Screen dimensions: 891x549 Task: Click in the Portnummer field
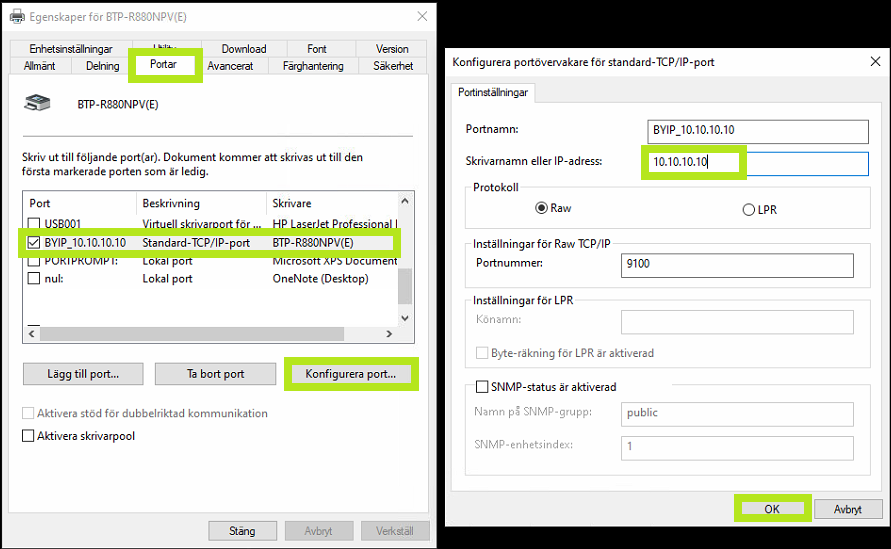pyautogui.click(x=736, y=264)
